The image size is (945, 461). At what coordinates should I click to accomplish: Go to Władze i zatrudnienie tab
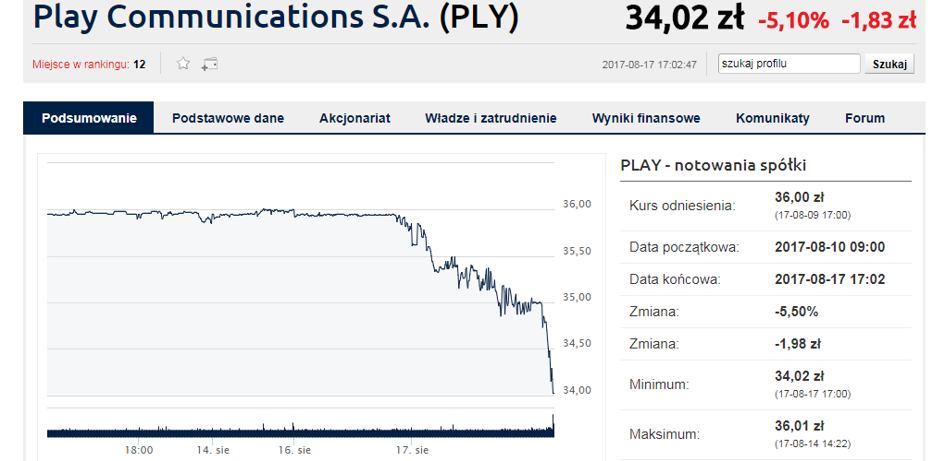tap(490, 118)
